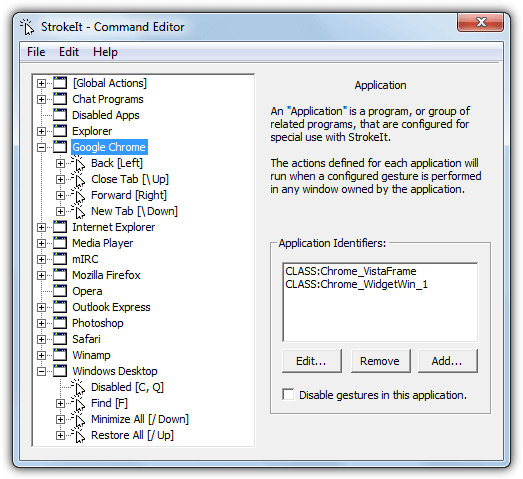Click the Disabled Apps application icon

(x=60, y=115)
